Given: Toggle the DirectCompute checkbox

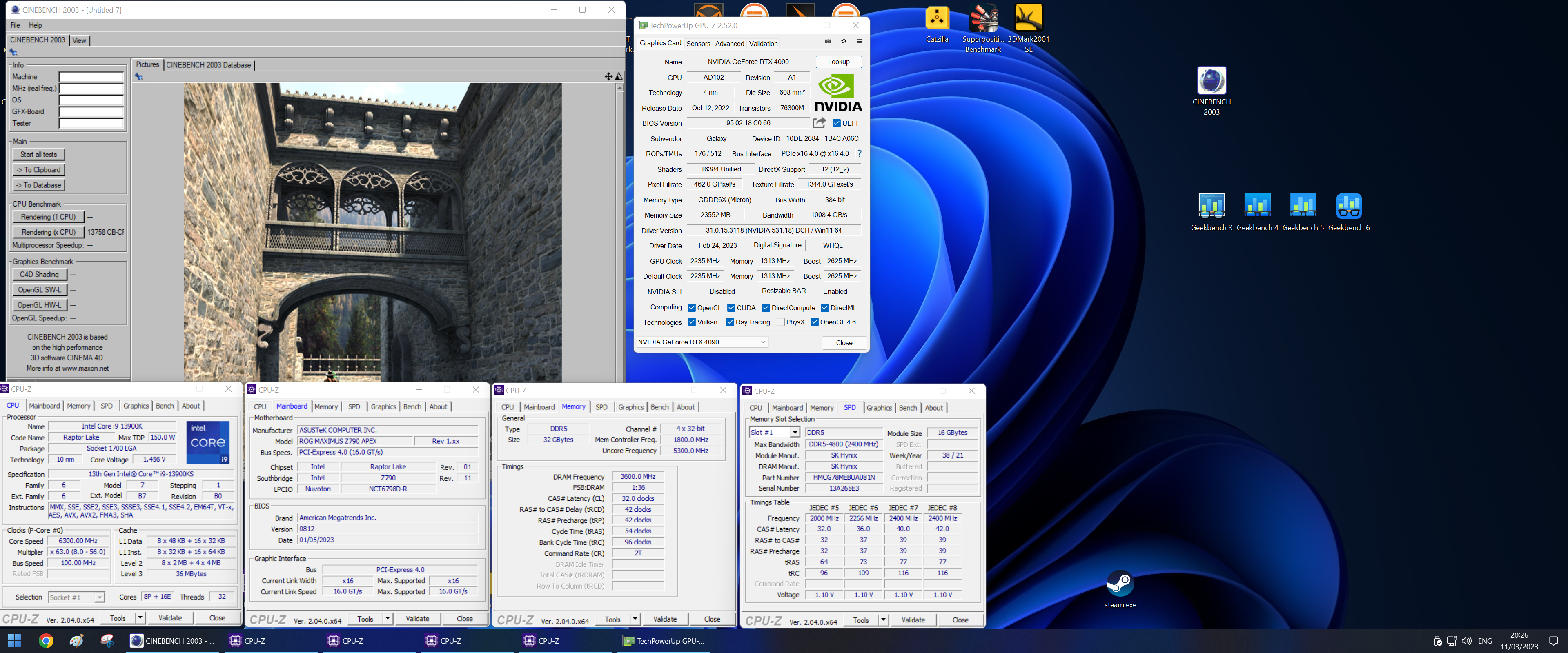Looking at the screenshot, I should (766, 307).
